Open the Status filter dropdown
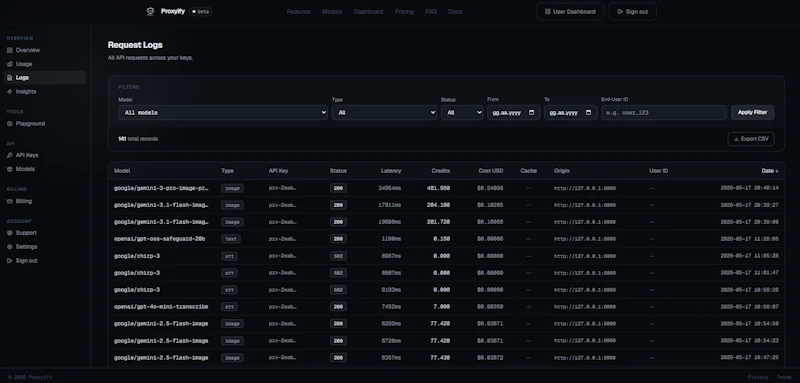The width and height of the screenshot is (800, 383). coord(462,113)
